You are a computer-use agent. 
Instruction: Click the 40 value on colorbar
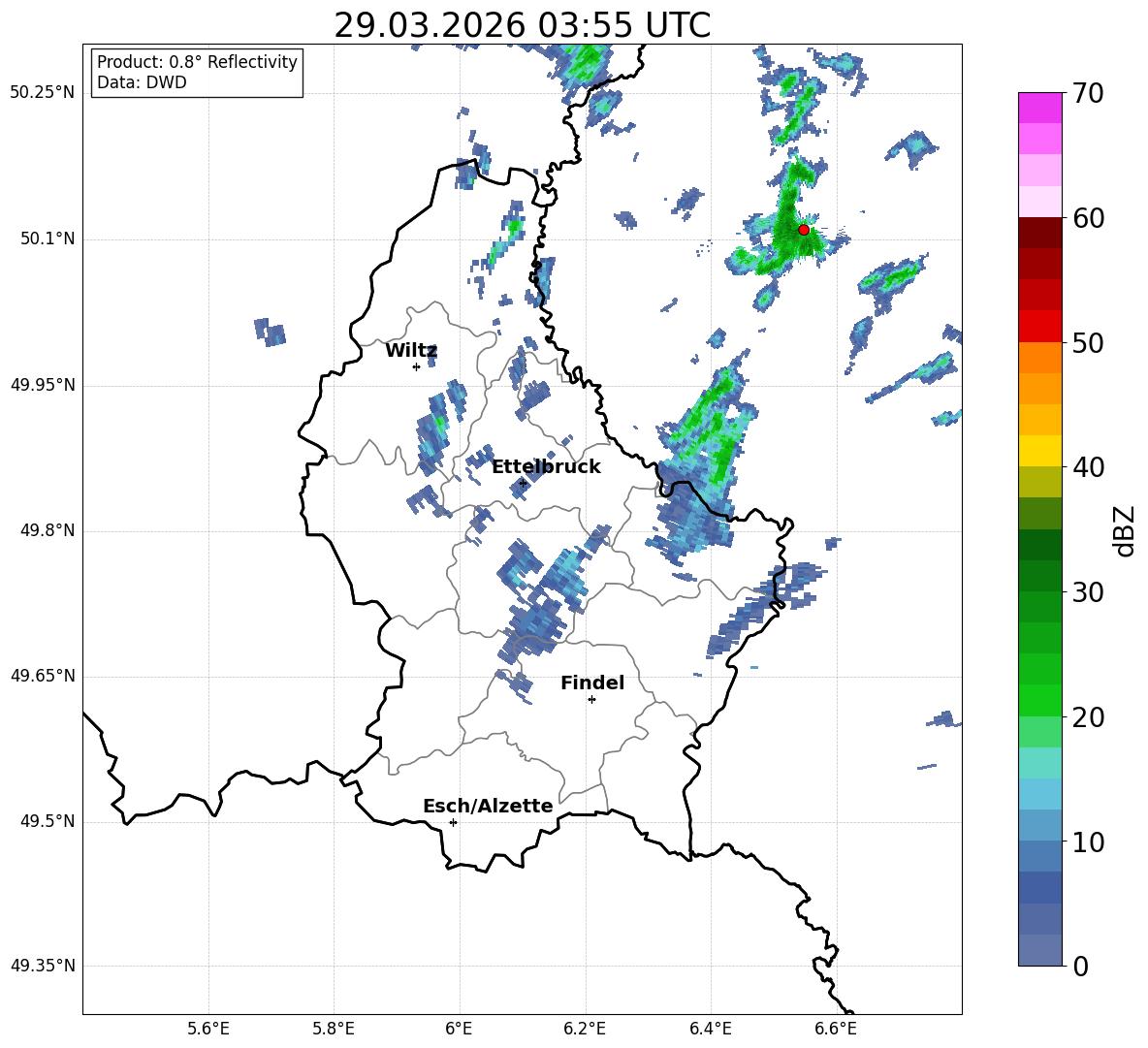coord(1088,467)
